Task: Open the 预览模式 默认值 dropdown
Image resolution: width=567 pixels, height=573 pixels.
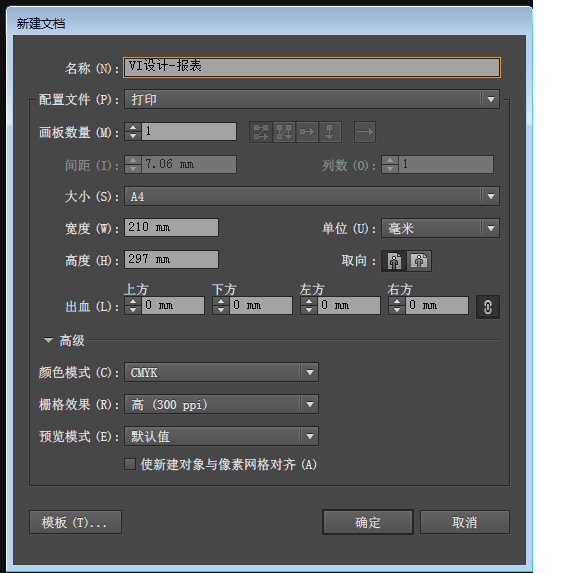Action: tap(221, 436)
